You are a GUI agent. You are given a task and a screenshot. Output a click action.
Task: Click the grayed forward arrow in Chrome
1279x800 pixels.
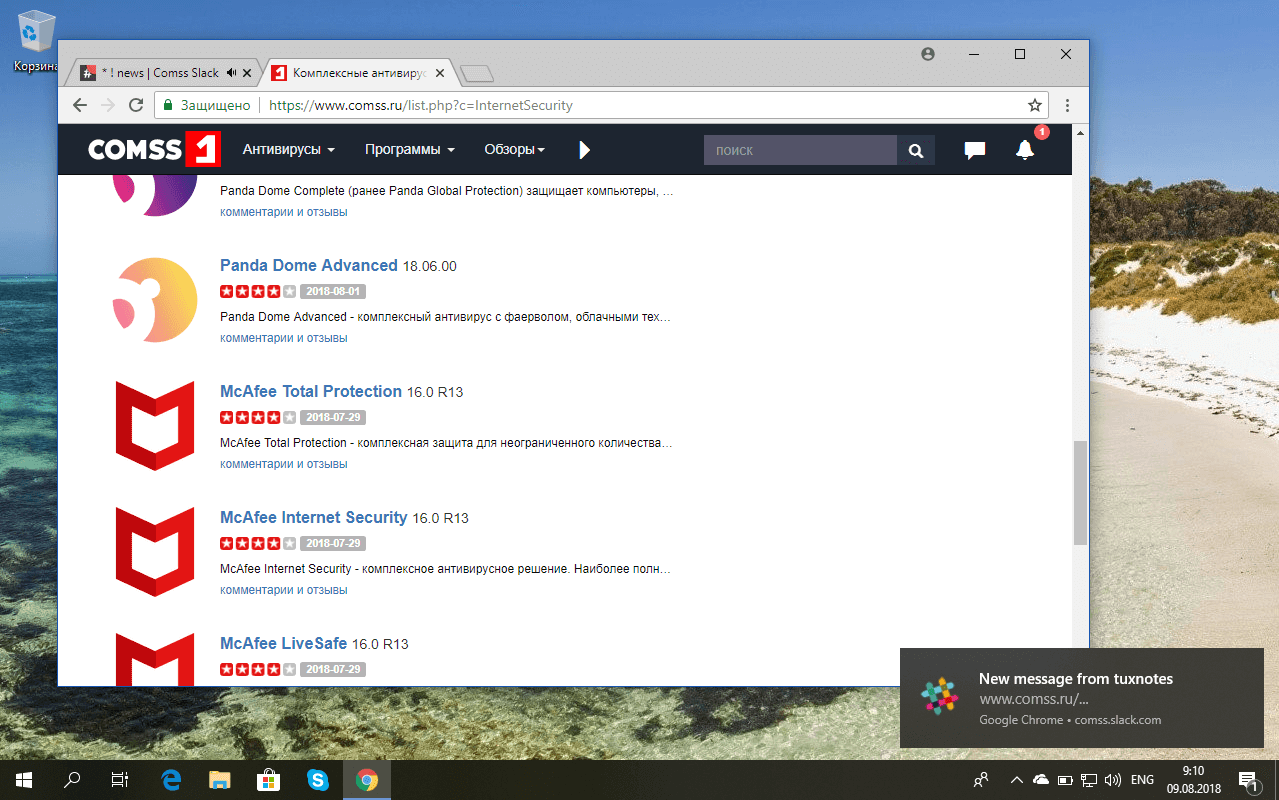click(x=108, y=105)
